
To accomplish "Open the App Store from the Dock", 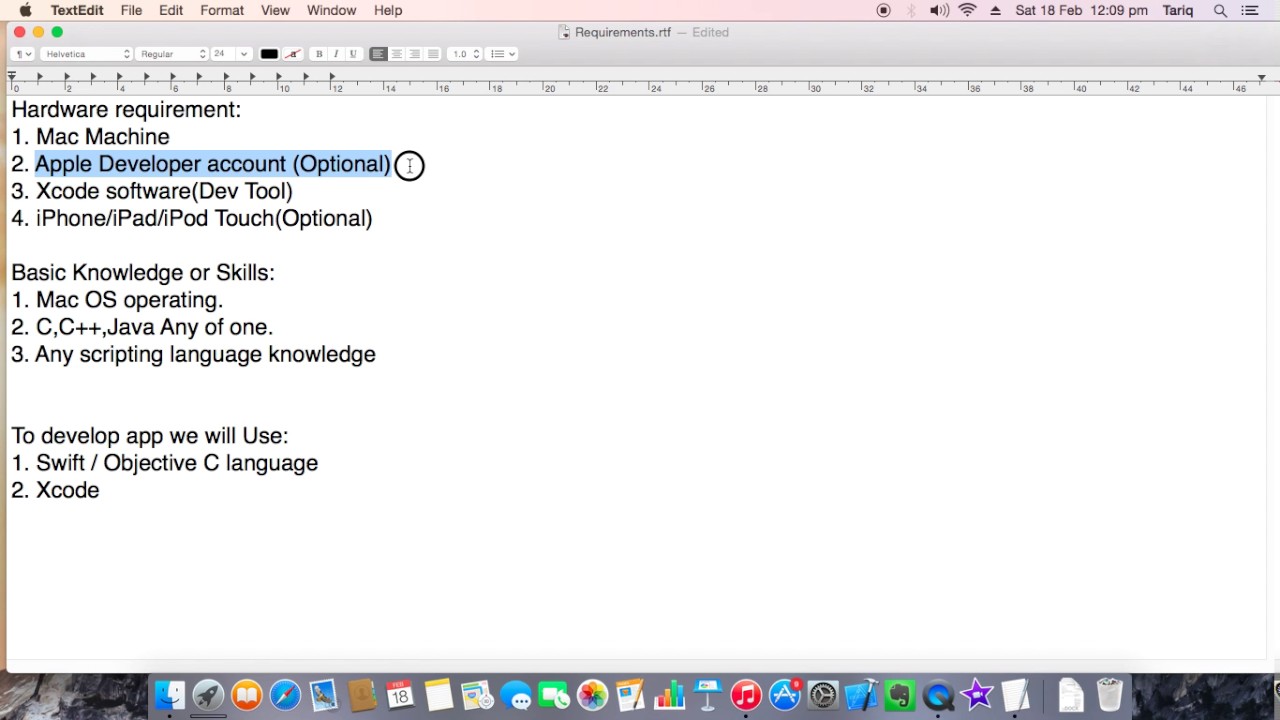I will 784,695.
